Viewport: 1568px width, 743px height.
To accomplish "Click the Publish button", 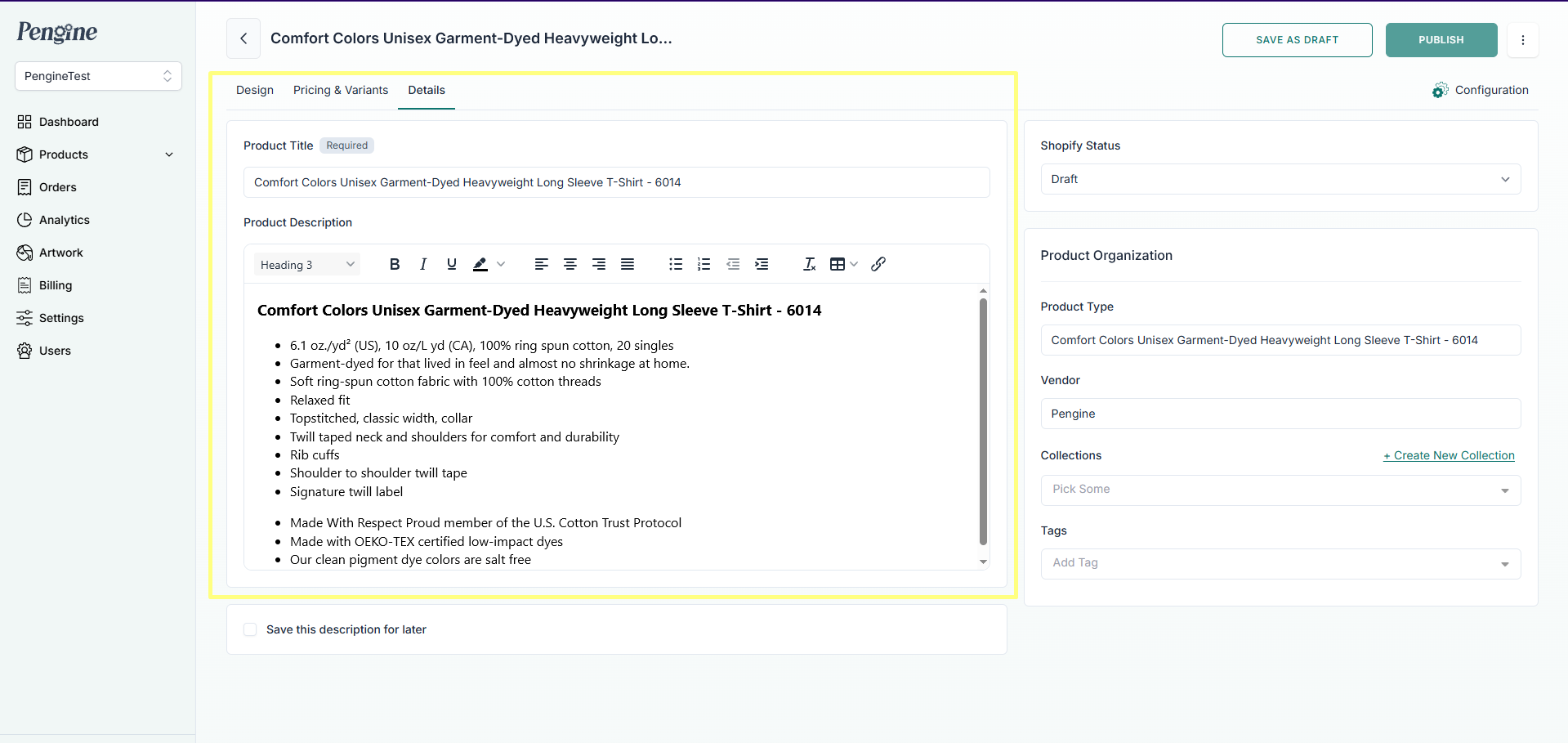I will click(x=1441, y=40).
